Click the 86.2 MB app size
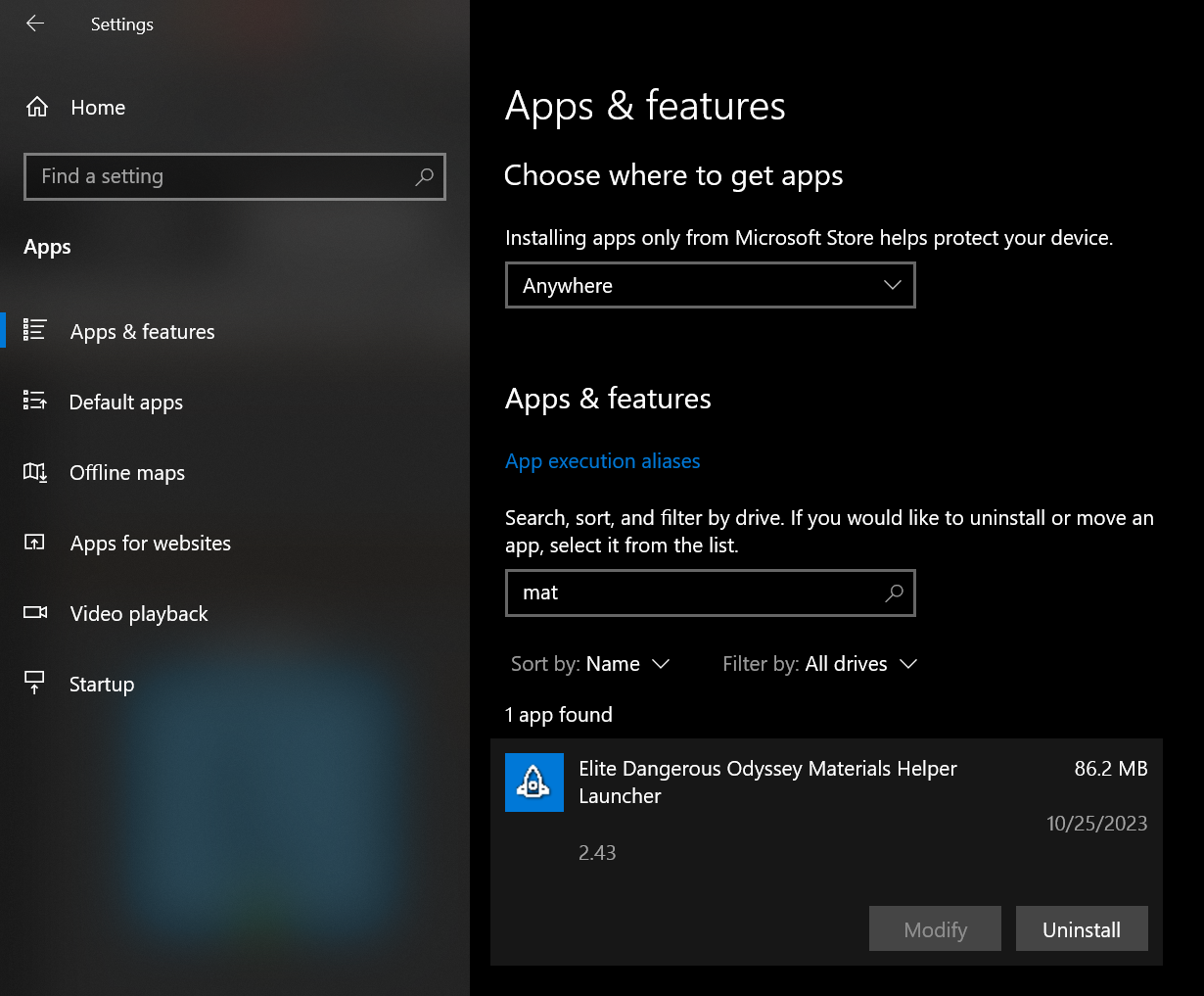The height and width of the screenshot is (996, 1204). point(1111,769)
